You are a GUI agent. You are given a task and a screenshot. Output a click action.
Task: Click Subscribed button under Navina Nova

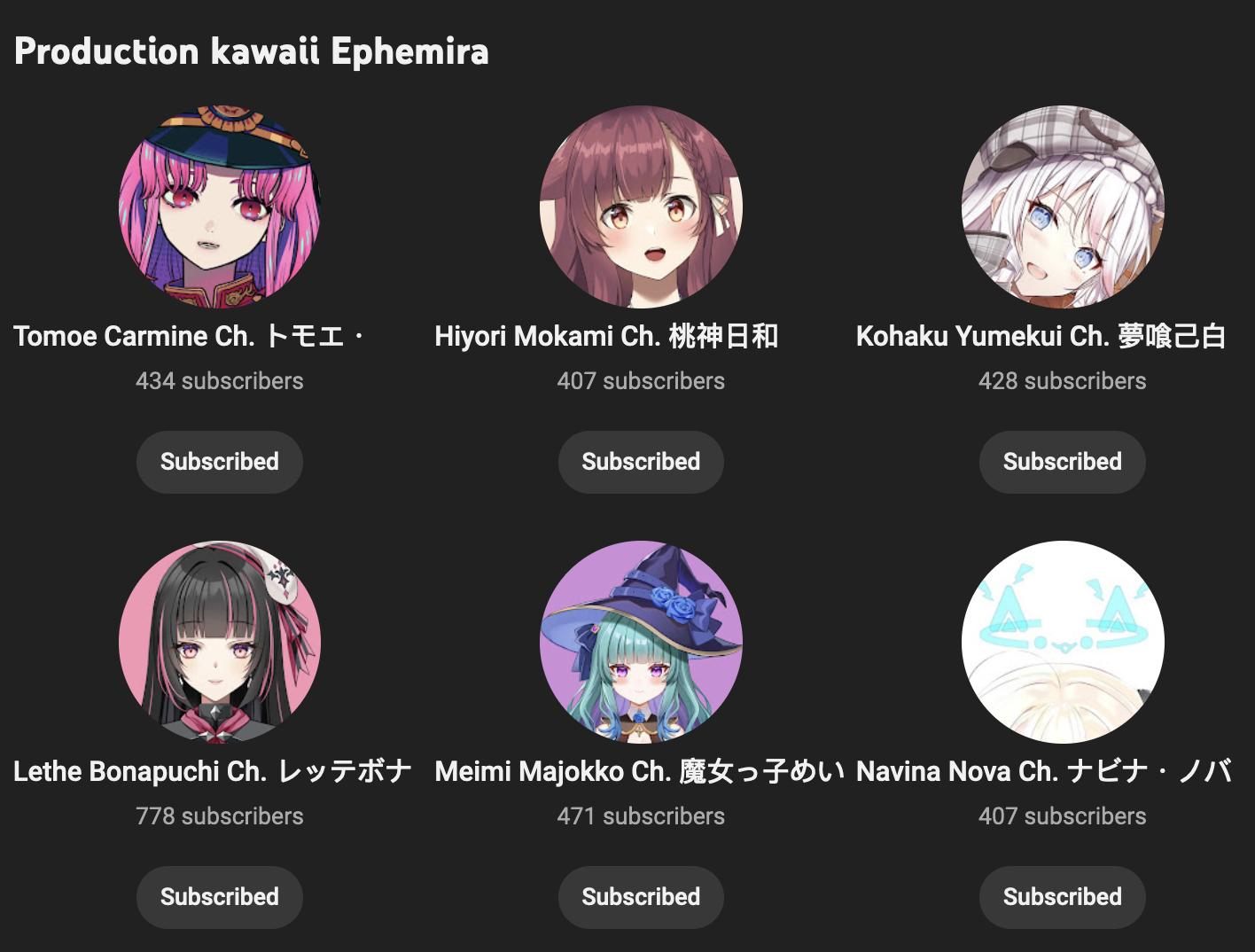click(1063, 897)
